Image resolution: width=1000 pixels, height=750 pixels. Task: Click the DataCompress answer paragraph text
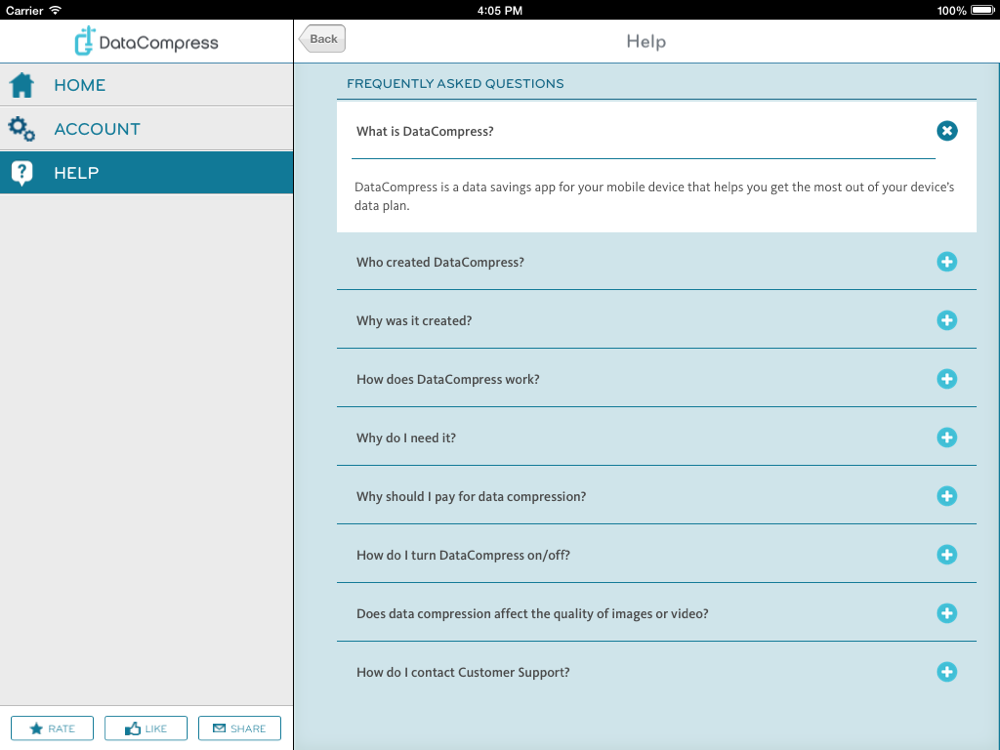[654, 196]
